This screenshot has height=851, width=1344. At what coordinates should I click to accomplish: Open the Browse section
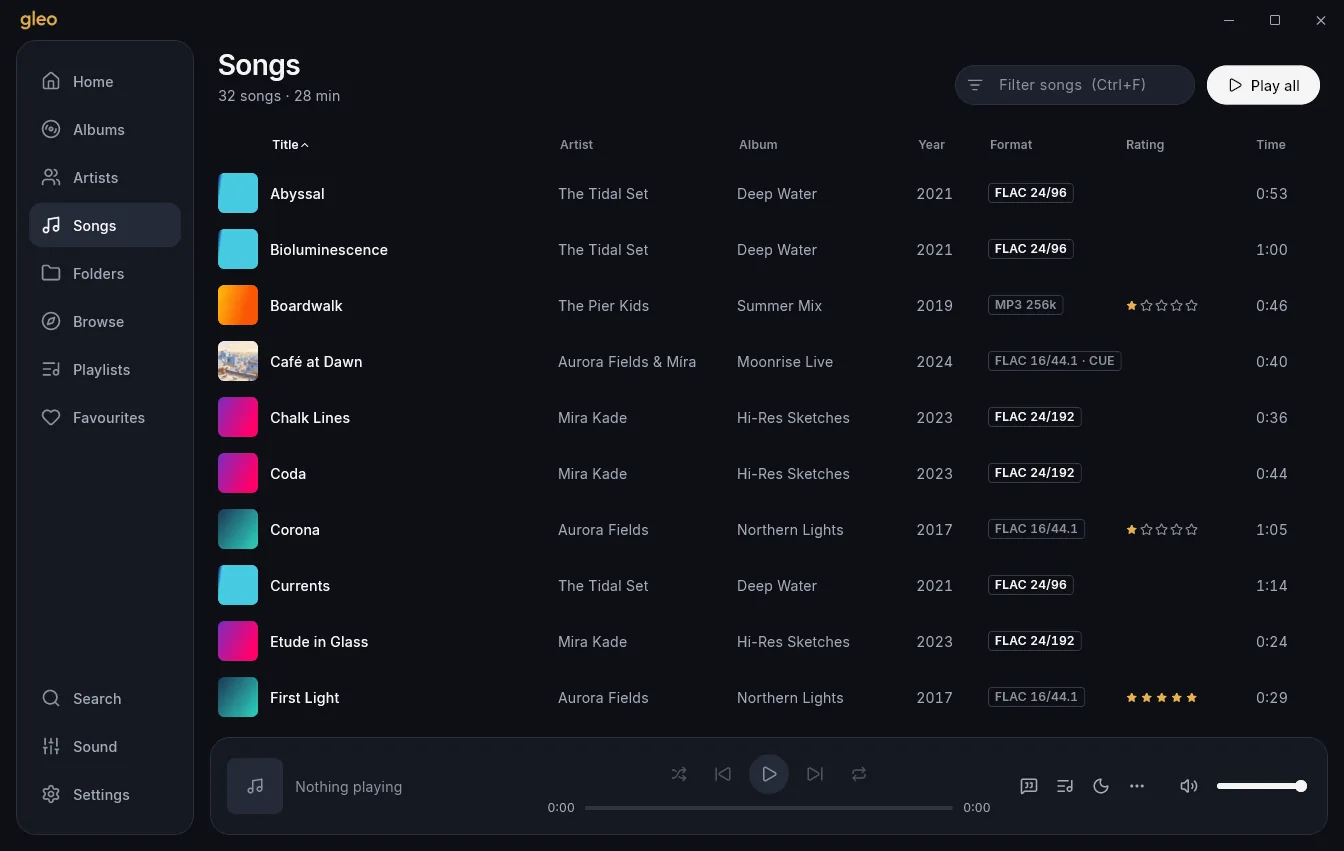(x=105, y=322)
